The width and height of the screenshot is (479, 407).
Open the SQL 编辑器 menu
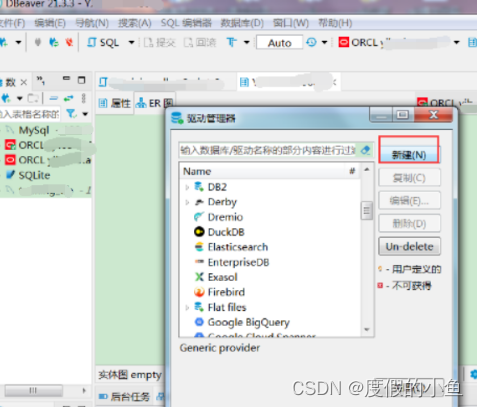click(186, 23)
